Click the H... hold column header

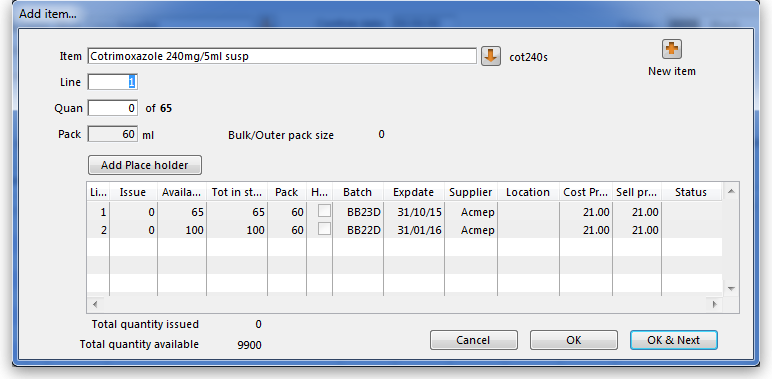tap(319, 192)
